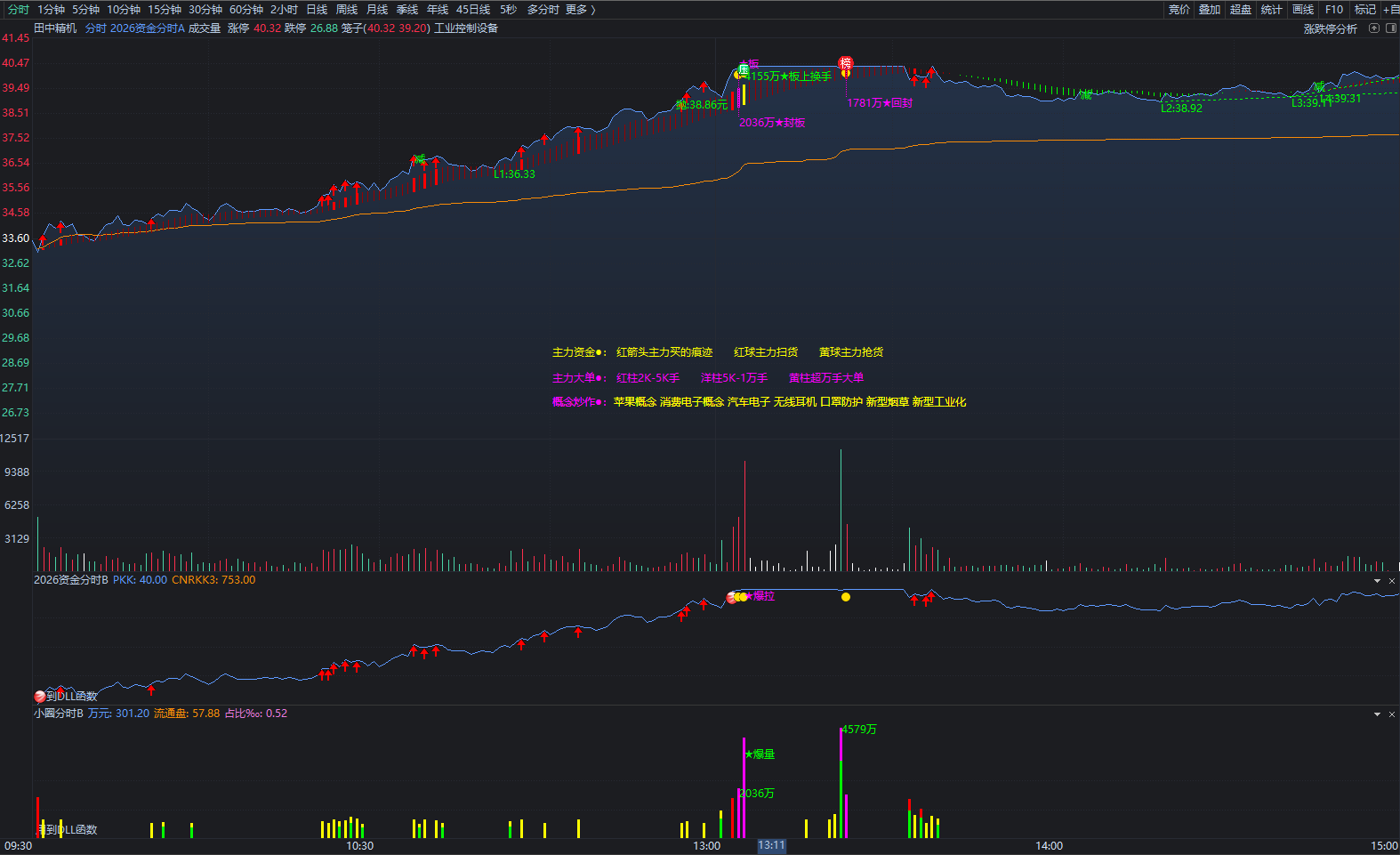This screenshot has height=855, width=1400.
Task: Click the up-arrow icon beside 涨跌停分析
Action: pos(1374,28)
